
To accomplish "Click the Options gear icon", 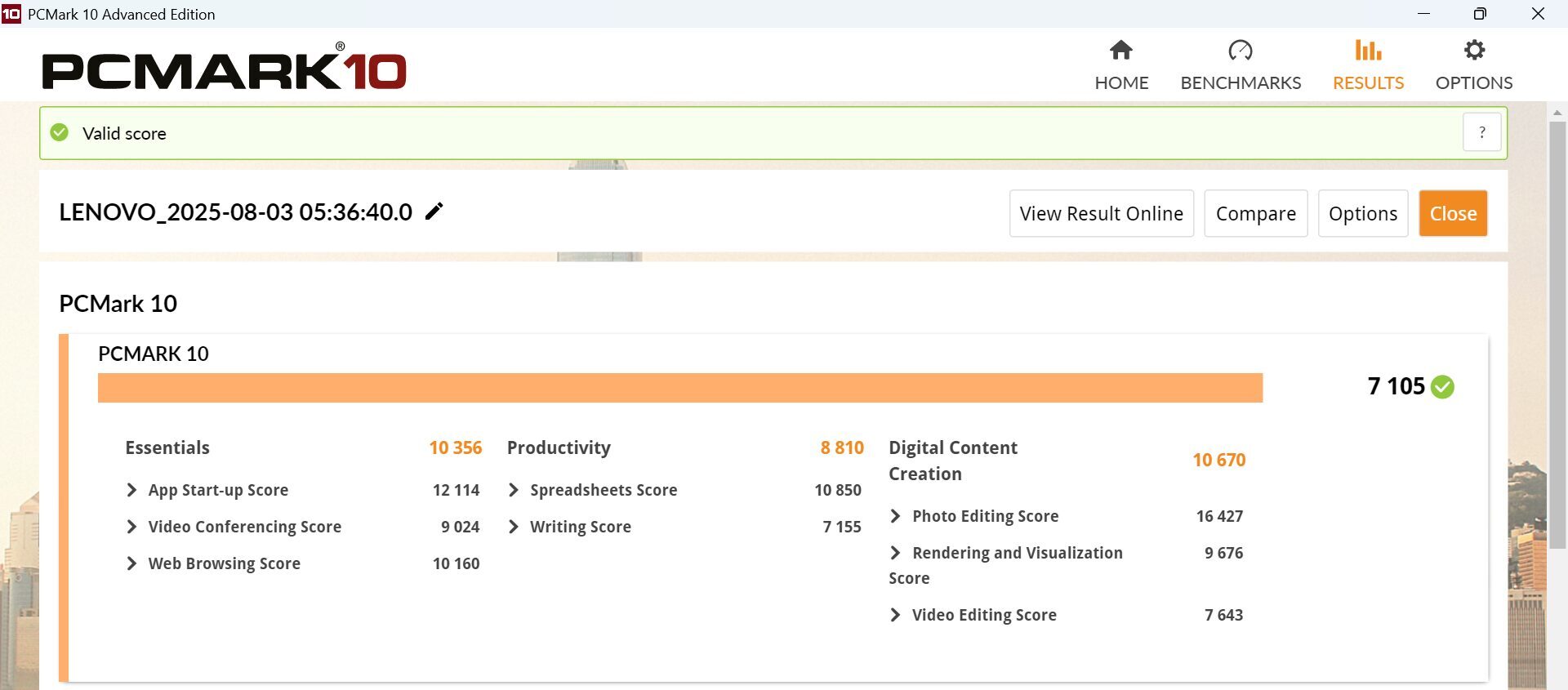I will 1474,51.
